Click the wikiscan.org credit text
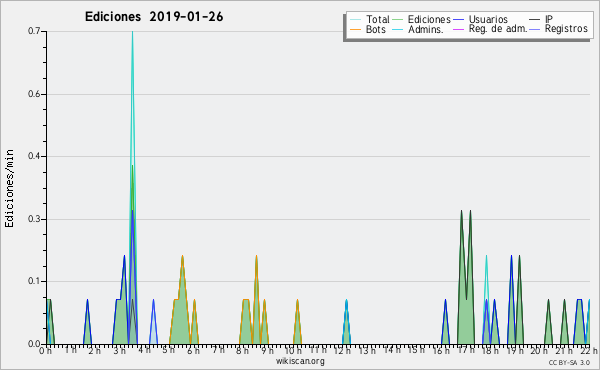 [x=300, y=361]
